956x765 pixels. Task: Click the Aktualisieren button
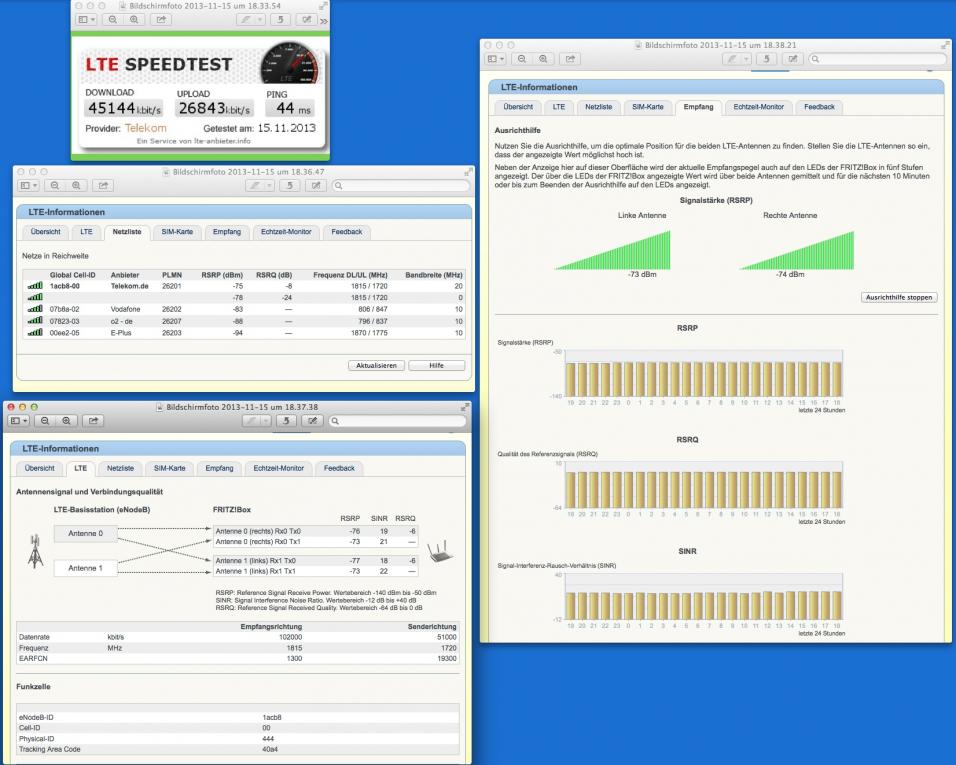coord(376,365)
